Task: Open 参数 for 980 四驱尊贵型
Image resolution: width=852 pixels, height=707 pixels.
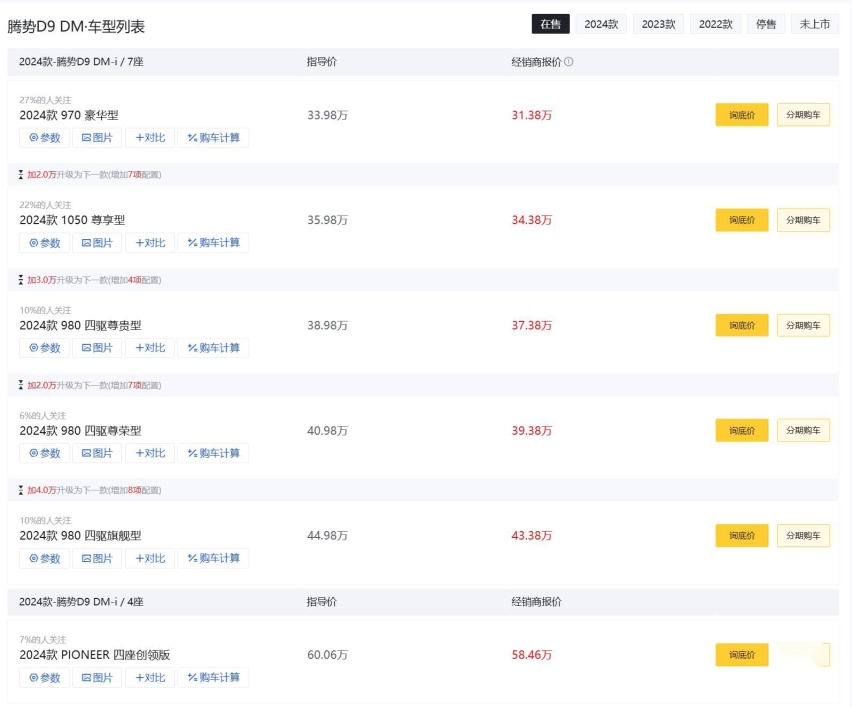Action: (x=45, y=348)
